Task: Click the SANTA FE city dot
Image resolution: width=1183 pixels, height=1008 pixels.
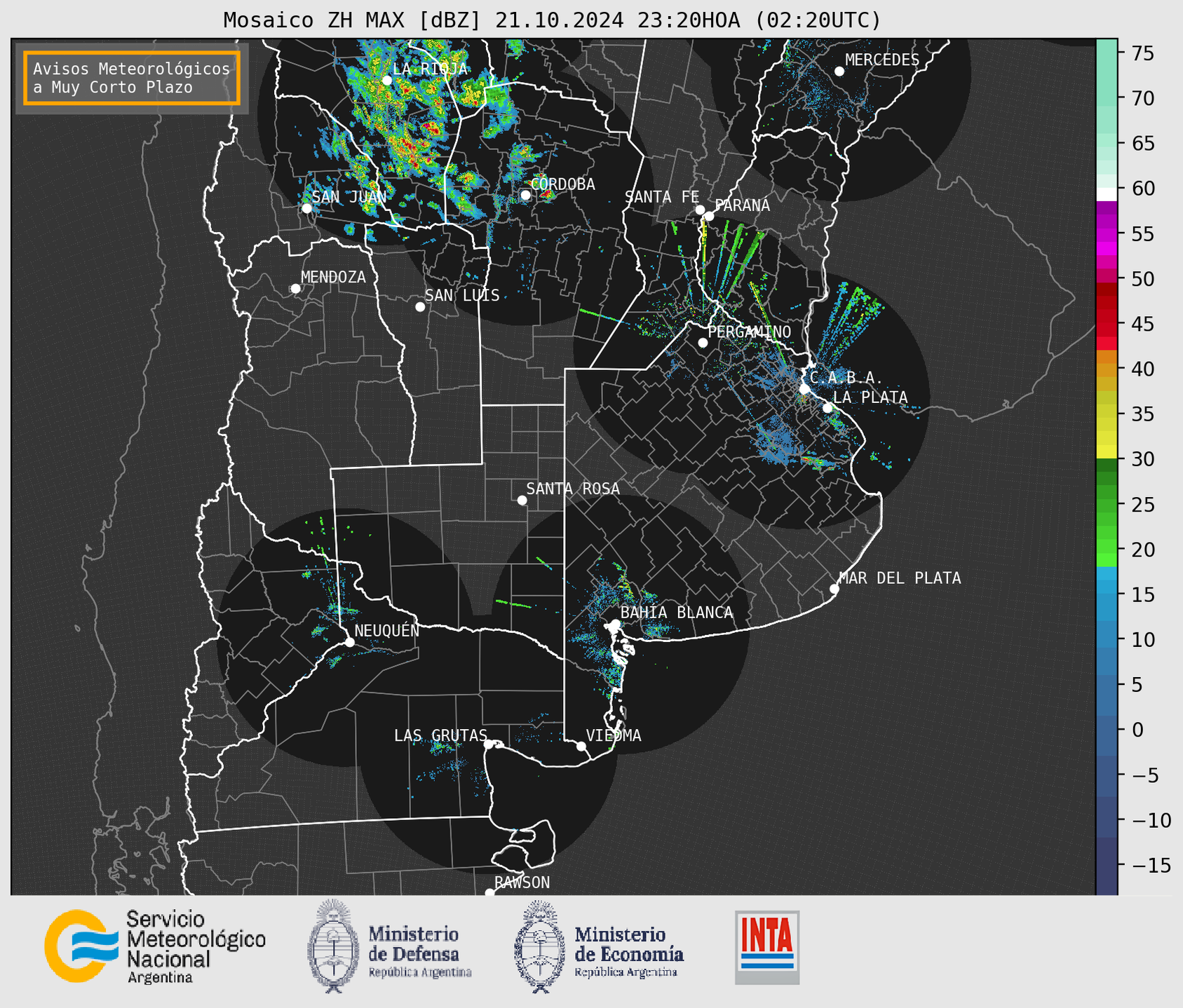Action: pos(700,210)
